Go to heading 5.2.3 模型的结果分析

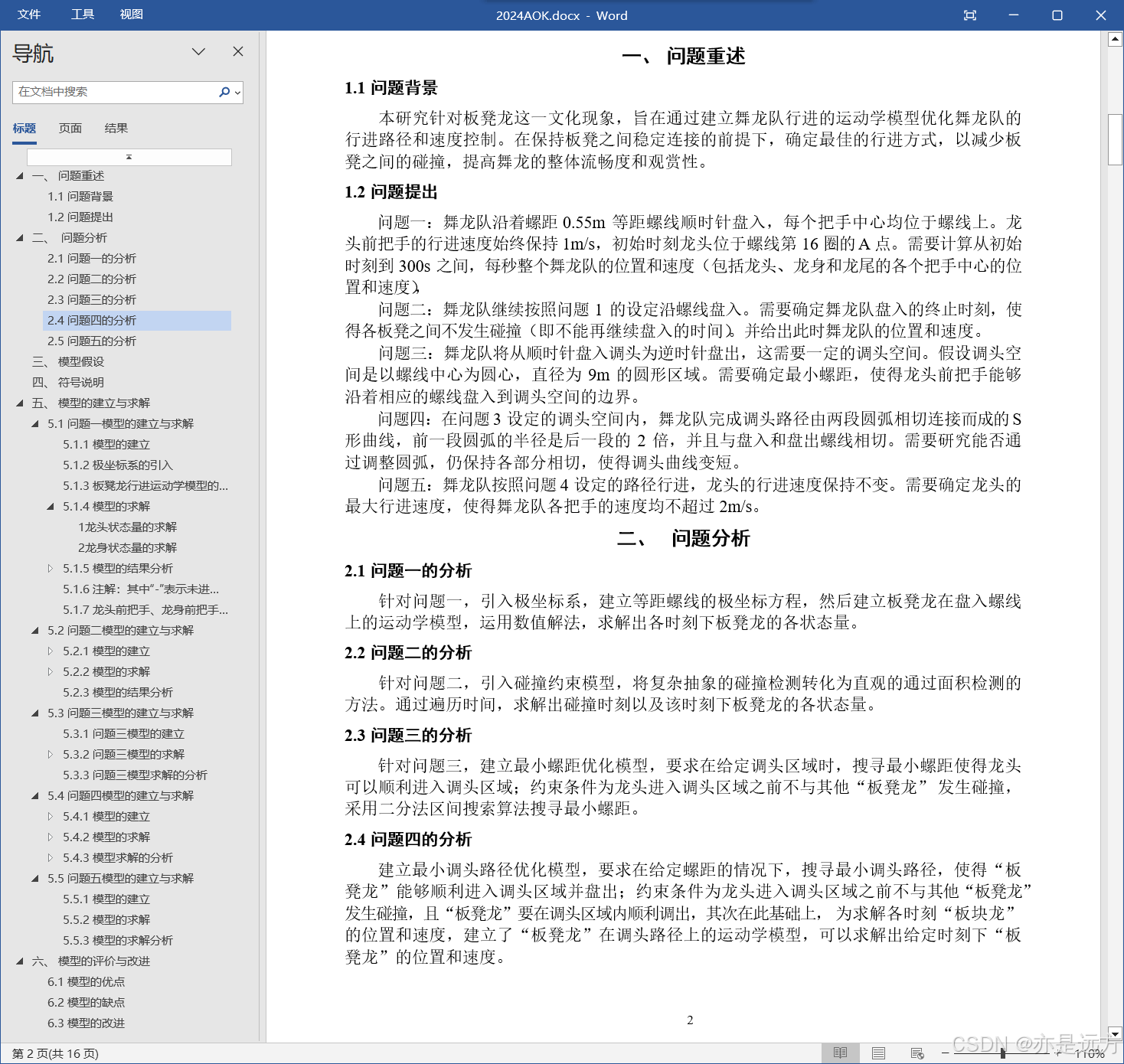click(118, 693)
